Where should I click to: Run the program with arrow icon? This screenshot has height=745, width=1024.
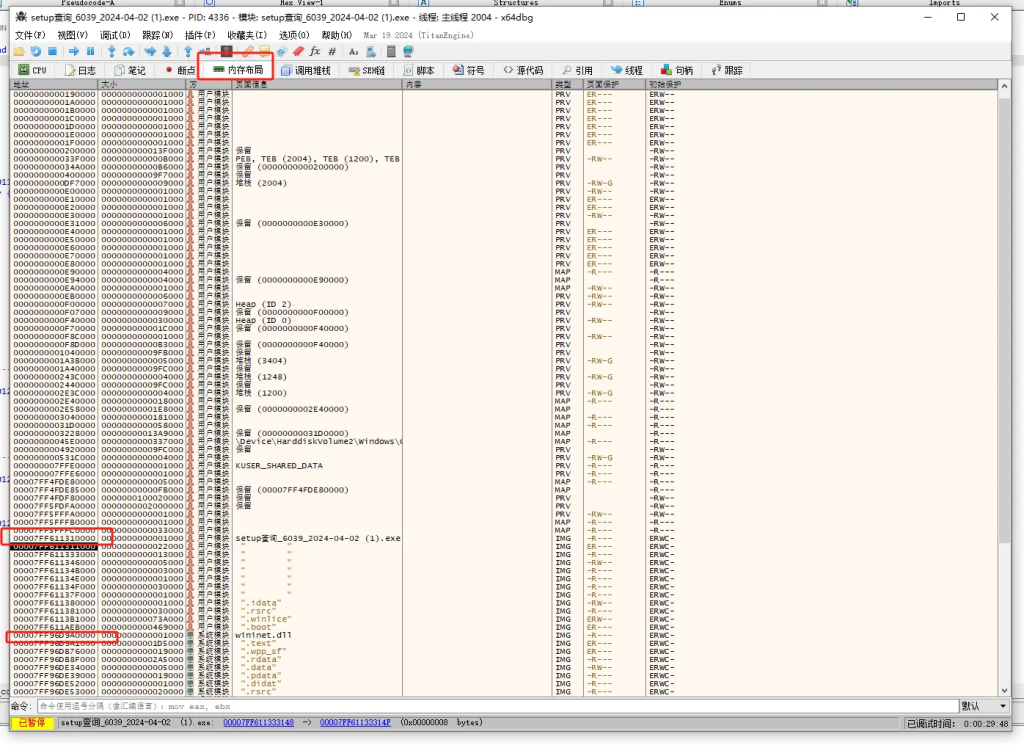(74, 51)
